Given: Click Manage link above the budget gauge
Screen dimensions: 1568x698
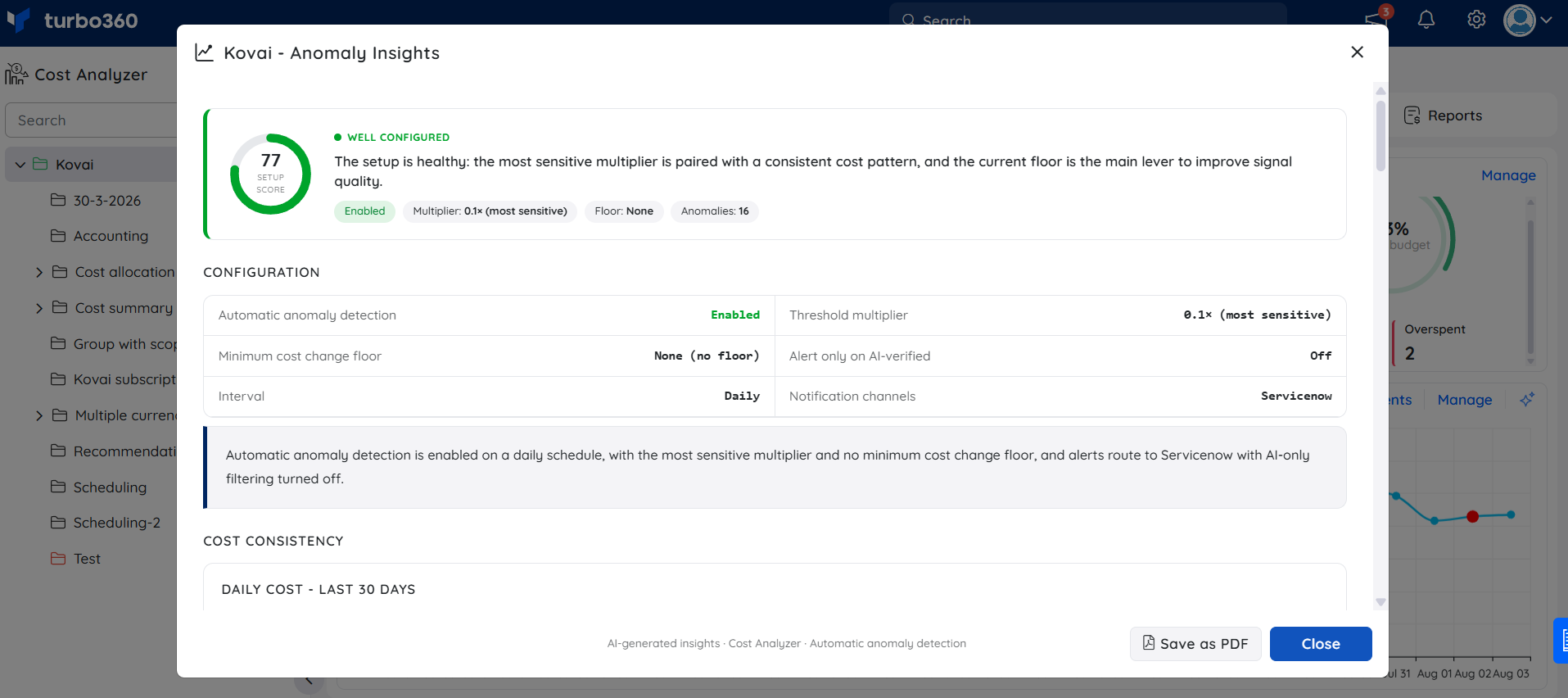Looking at the screenshot, I should (1508, 175).
